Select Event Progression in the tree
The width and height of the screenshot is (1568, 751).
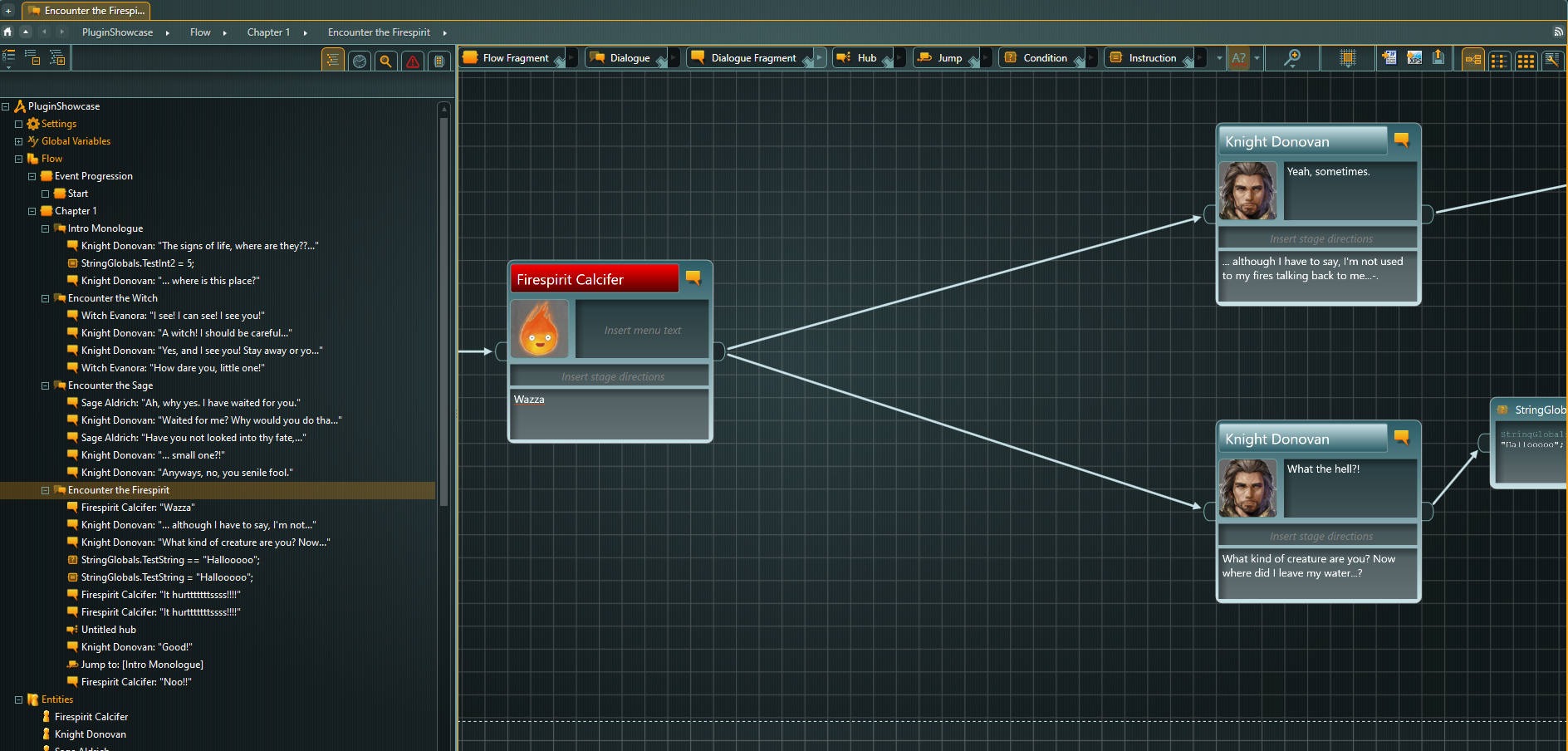(93, 176)
